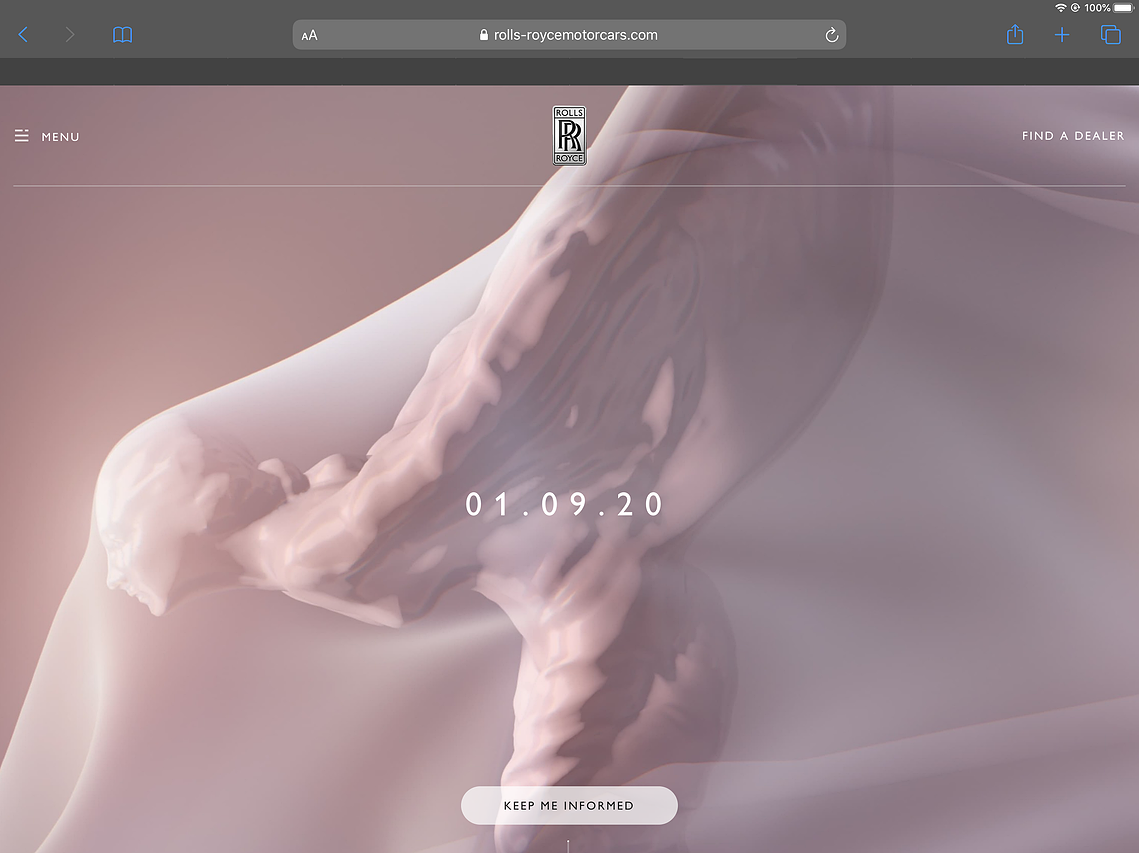Click the rolls-roycemotorcars.com address field
The height and width of the screenshot is (853, 1139).
click(569, 35)
